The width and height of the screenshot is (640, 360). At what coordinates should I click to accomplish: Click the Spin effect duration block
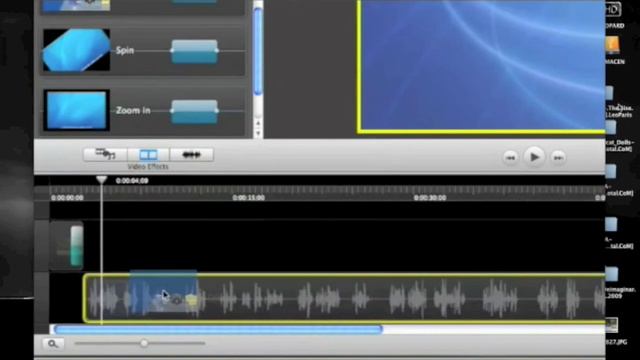(x=194, y=51)
